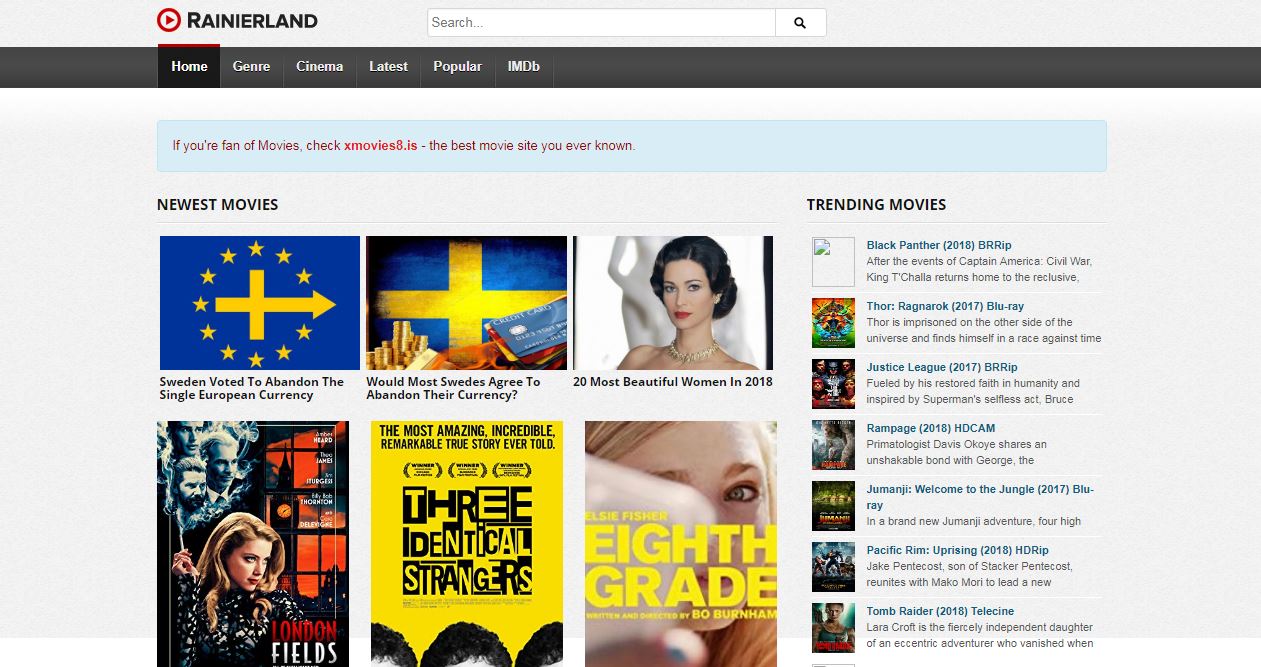The width and height of the screenshot is (1261, 667).
Task: Click the 'TRENDING MOVIES' heading
Action: (876, 204)
